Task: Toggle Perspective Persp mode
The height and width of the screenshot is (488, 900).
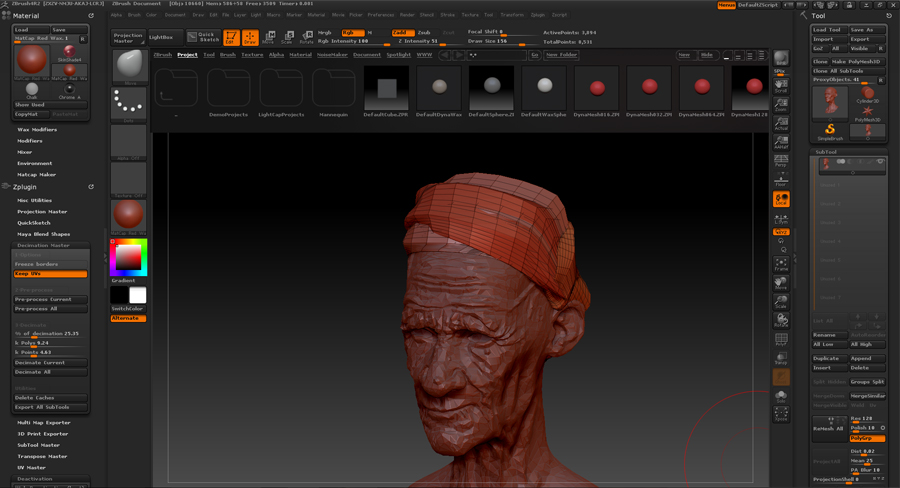Action: (x=781, y=161)
